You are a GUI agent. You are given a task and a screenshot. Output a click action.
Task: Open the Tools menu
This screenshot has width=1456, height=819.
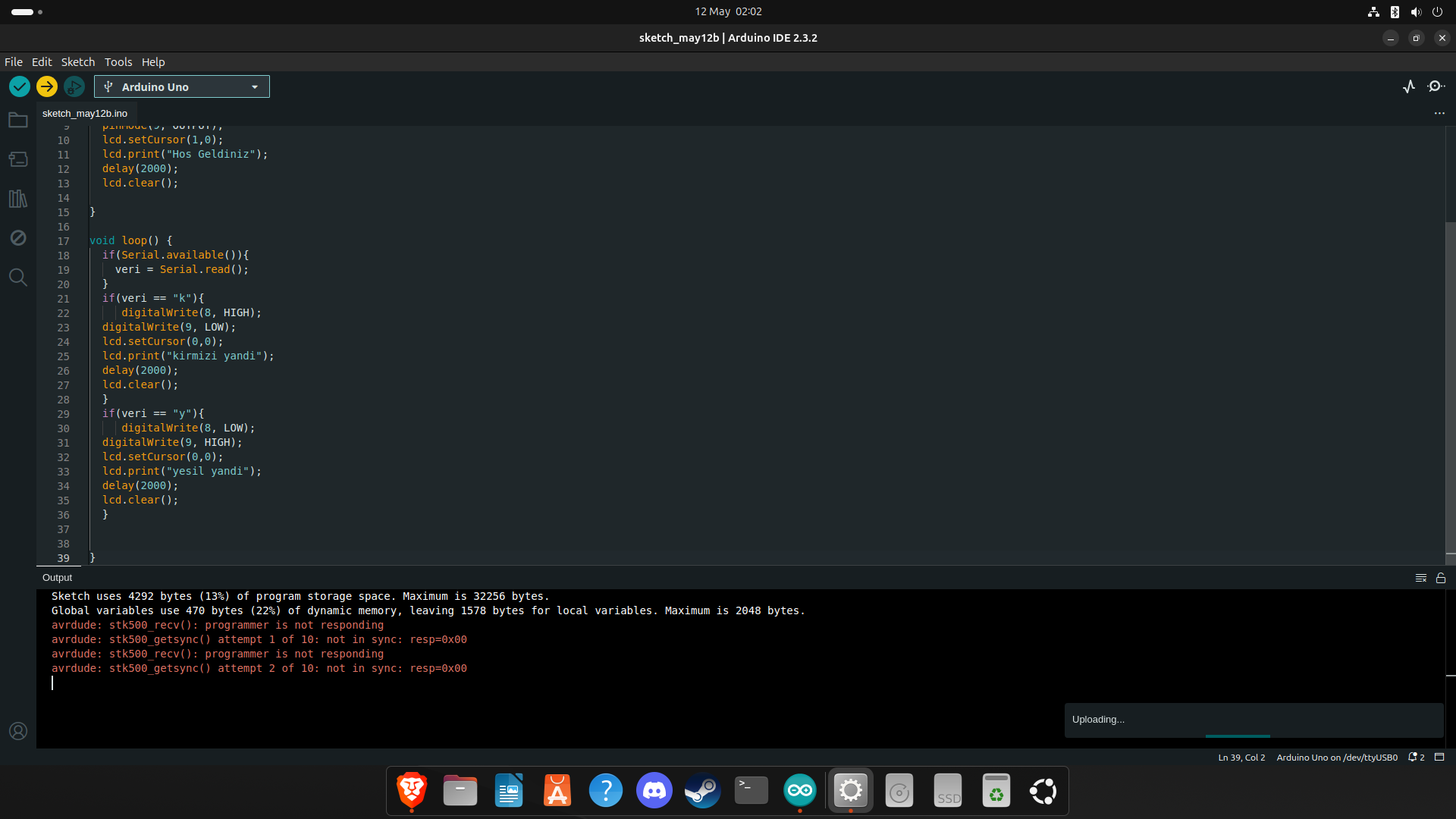(x=118, y=62)
